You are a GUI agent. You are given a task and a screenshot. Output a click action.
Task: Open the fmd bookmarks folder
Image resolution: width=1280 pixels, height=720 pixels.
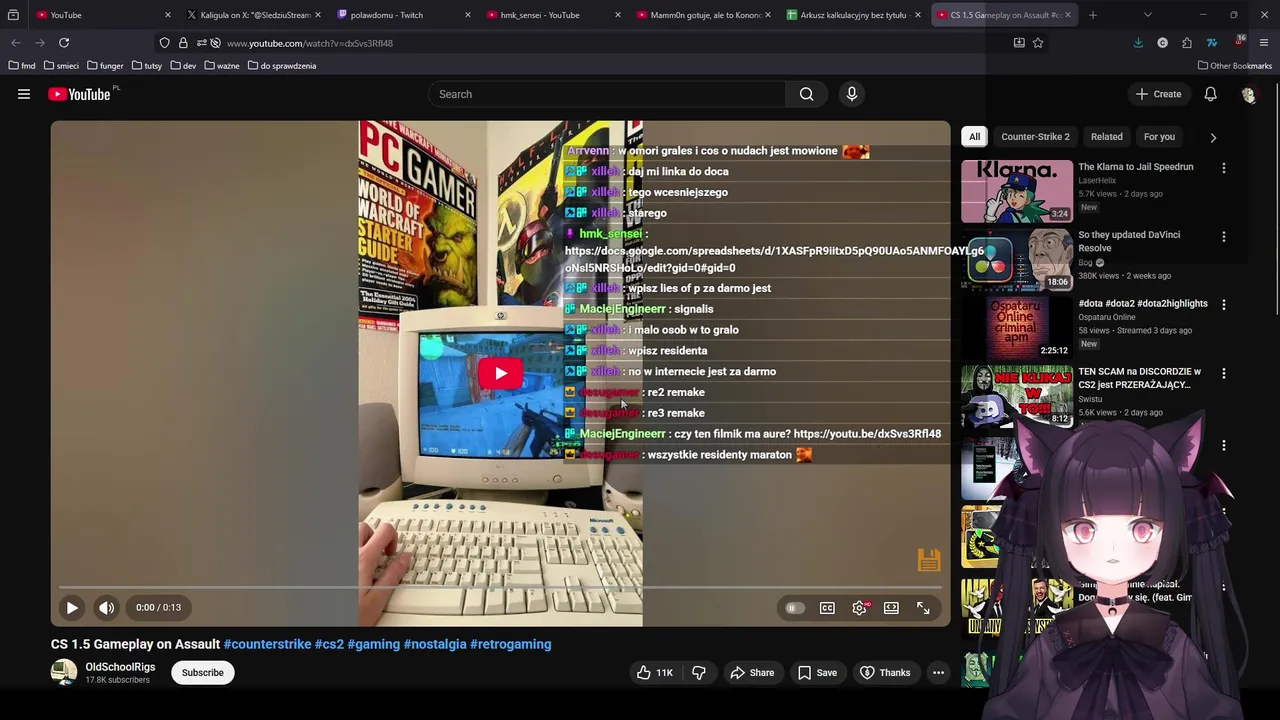point(22,66)
